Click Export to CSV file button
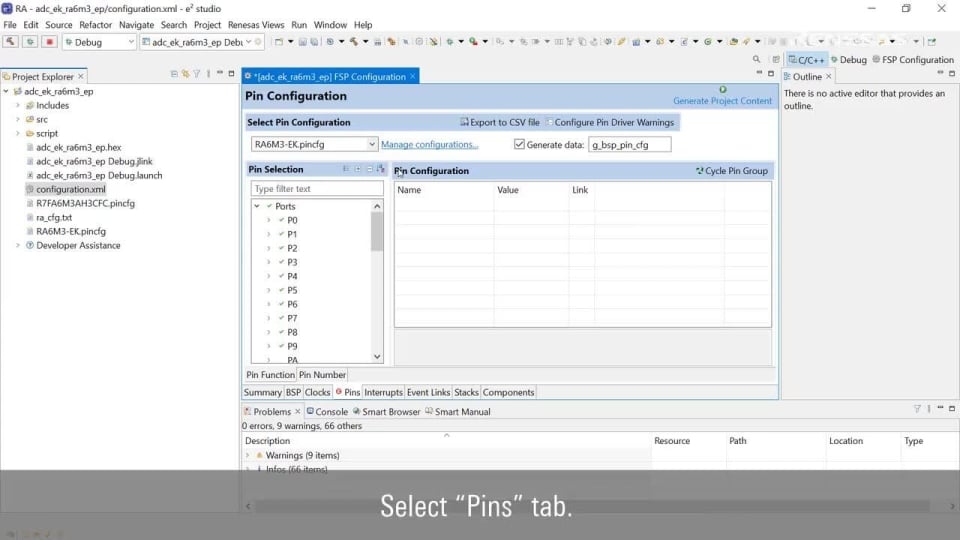Viewport: 960px width, 540px height. [499, 122]
